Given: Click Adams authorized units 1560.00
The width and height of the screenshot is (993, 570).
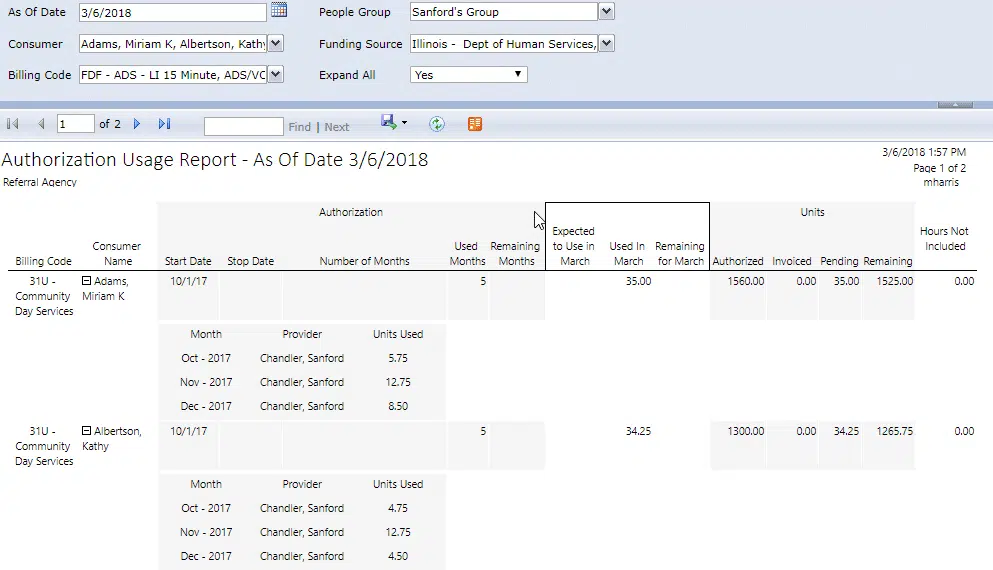Looking at the screenshot, I should (x=745, y=281).
